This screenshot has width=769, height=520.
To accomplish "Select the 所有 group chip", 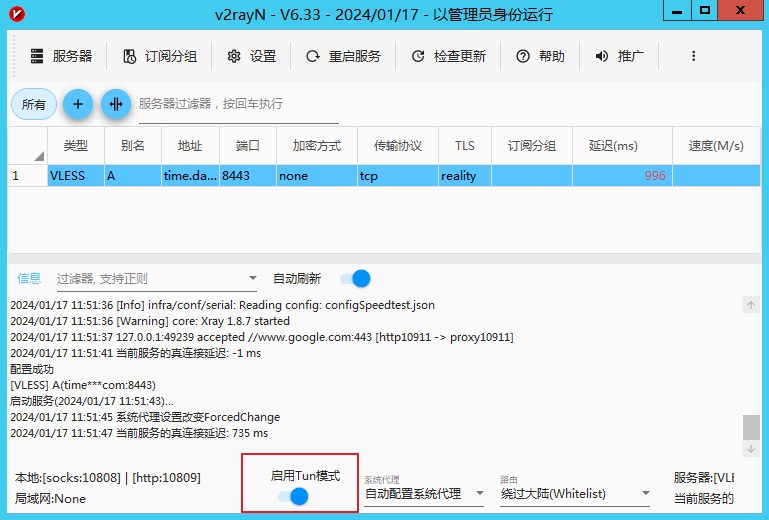I will click(x=34, y=104).
